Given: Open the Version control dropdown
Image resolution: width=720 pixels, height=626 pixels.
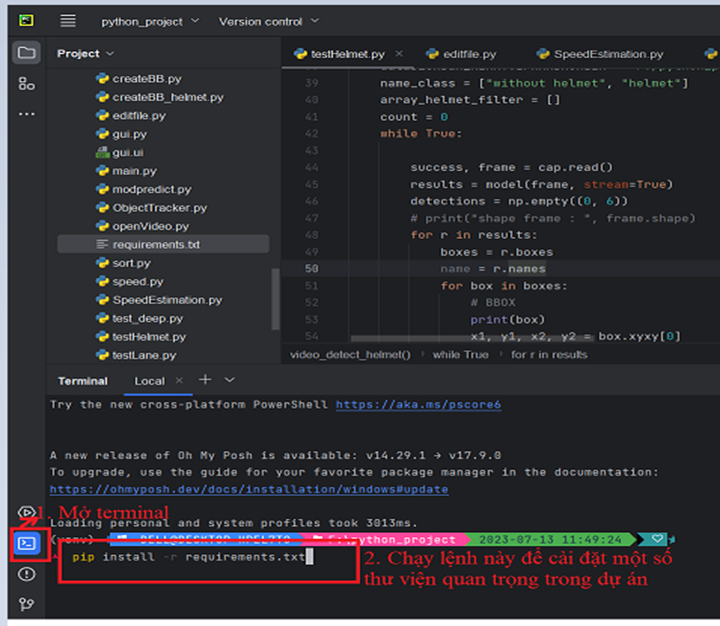Looking at the screenshot, I should 269,21.
